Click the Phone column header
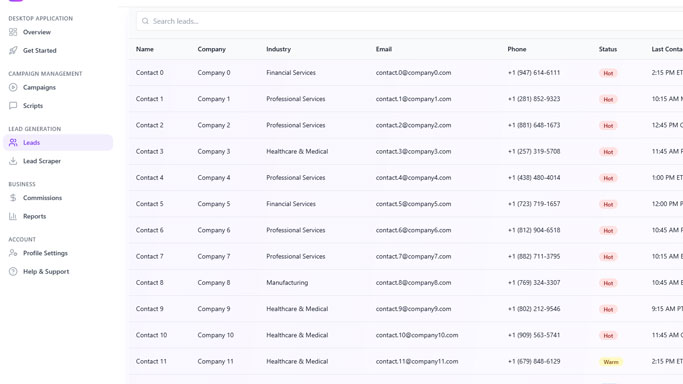Viewport: 683px width, 384px height. (517, 49)
